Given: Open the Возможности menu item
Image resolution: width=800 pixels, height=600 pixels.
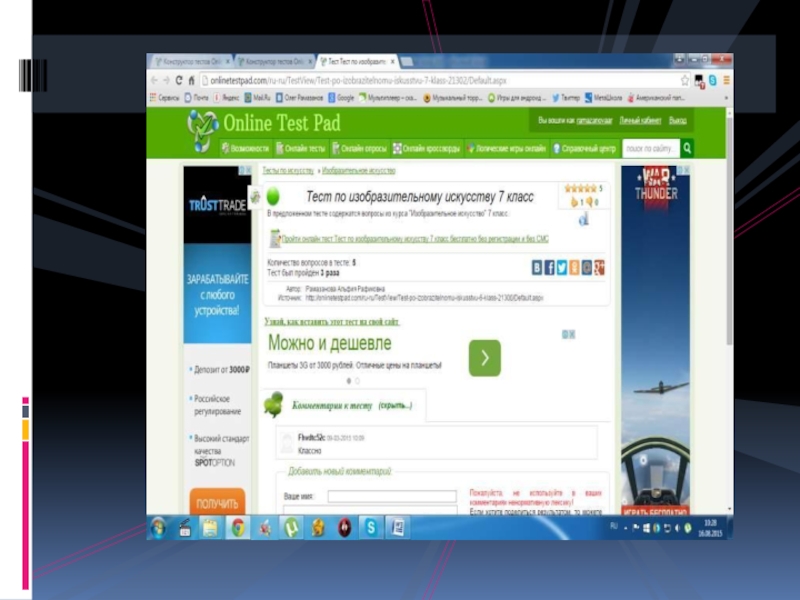Looking at the screenshot, I should pyautogui.click(x=245, y=148).
